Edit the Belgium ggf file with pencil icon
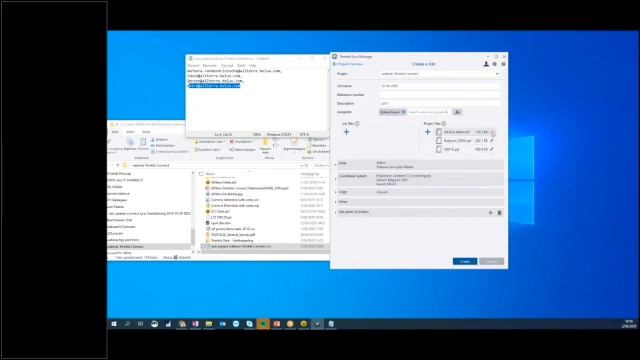Viewport: 640px width, 360px height. pos(492,140)
